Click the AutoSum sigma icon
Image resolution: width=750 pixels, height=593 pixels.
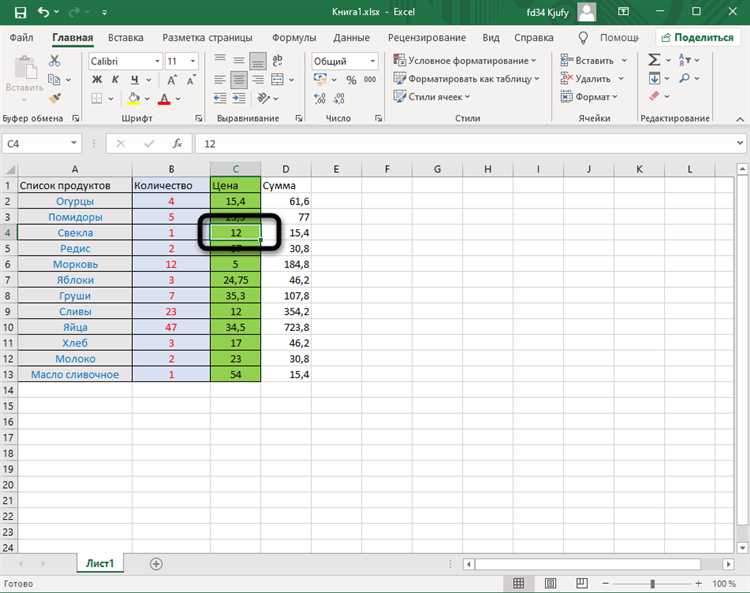tap(655, 61)
